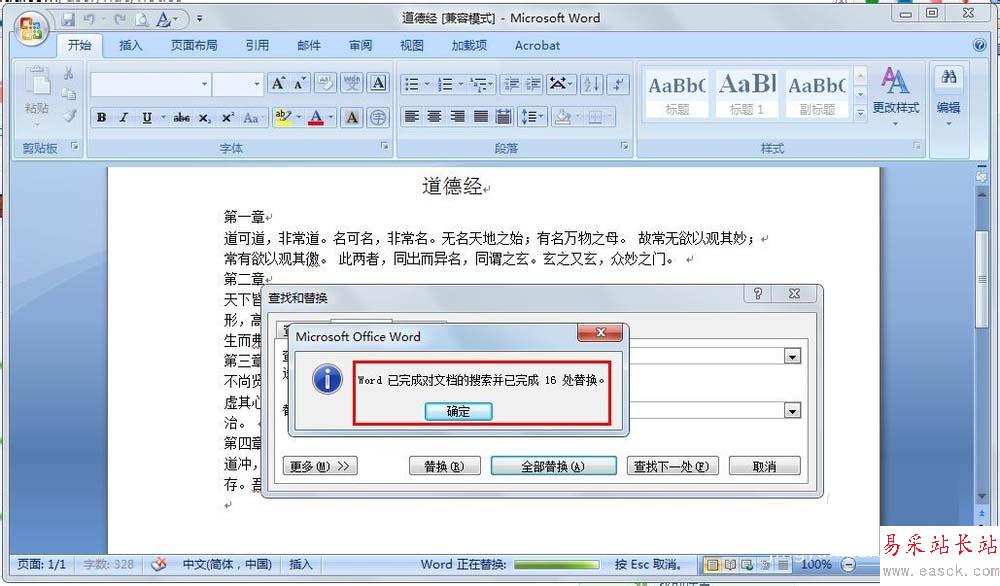Screen dimensions: 1000x586
Task: Open the paragraph dialog launcher
Action: coord(624,147)
